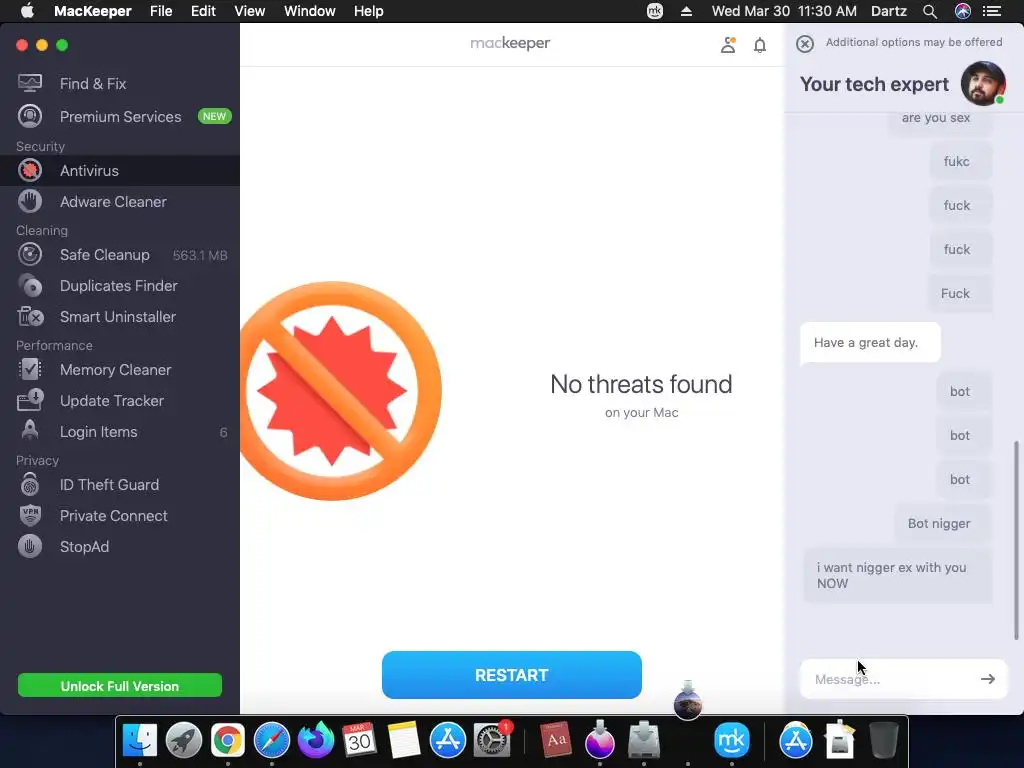Open the Edit menu
1024x768 pixels.
point(203,11)
